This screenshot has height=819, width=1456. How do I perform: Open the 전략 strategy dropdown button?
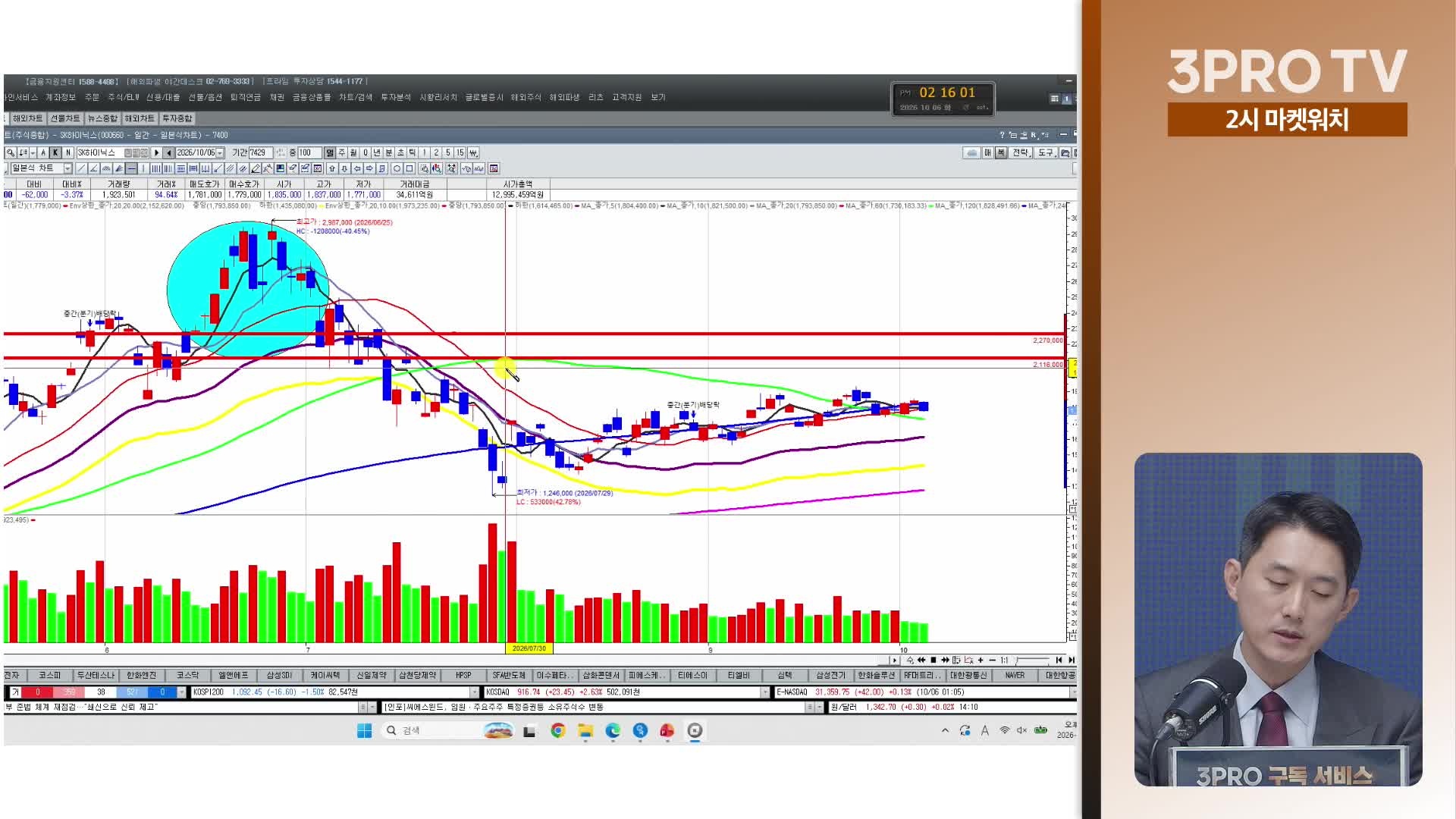click(x=1021, y=152)
